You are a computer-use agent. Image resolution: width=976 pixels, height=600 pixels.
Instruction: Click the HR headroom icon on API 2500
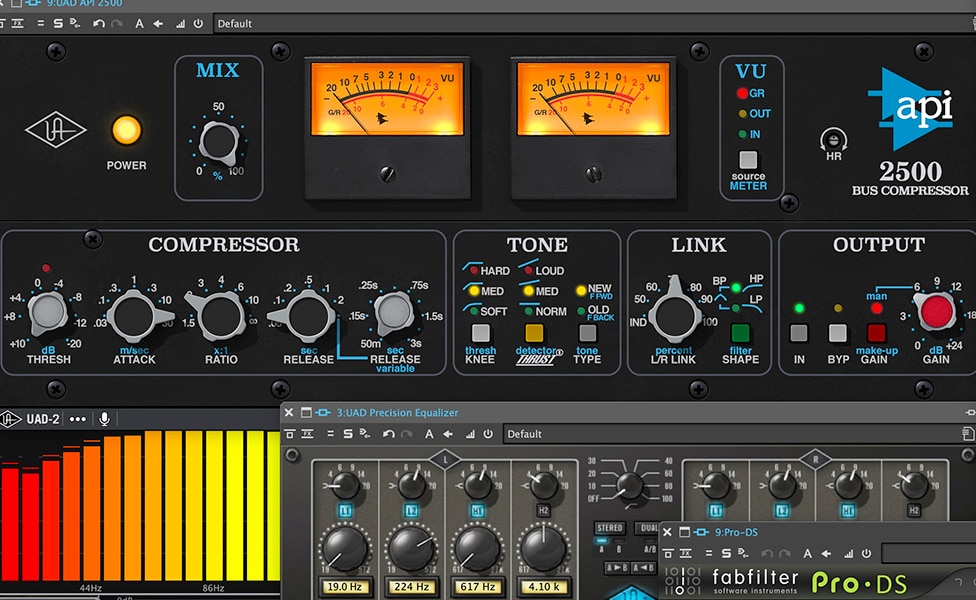coord(833,139)
